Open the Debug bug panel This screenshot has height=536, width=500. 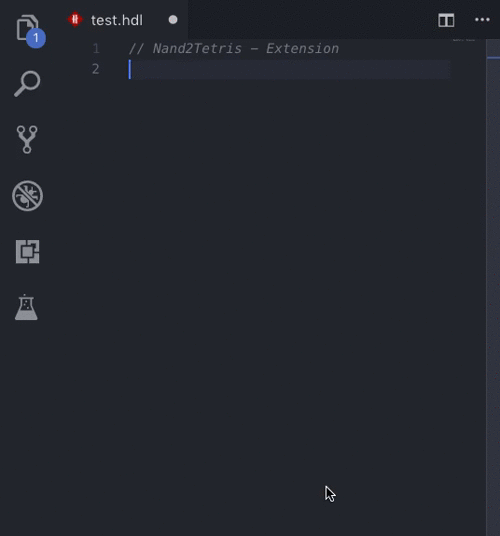click(27, 196)
